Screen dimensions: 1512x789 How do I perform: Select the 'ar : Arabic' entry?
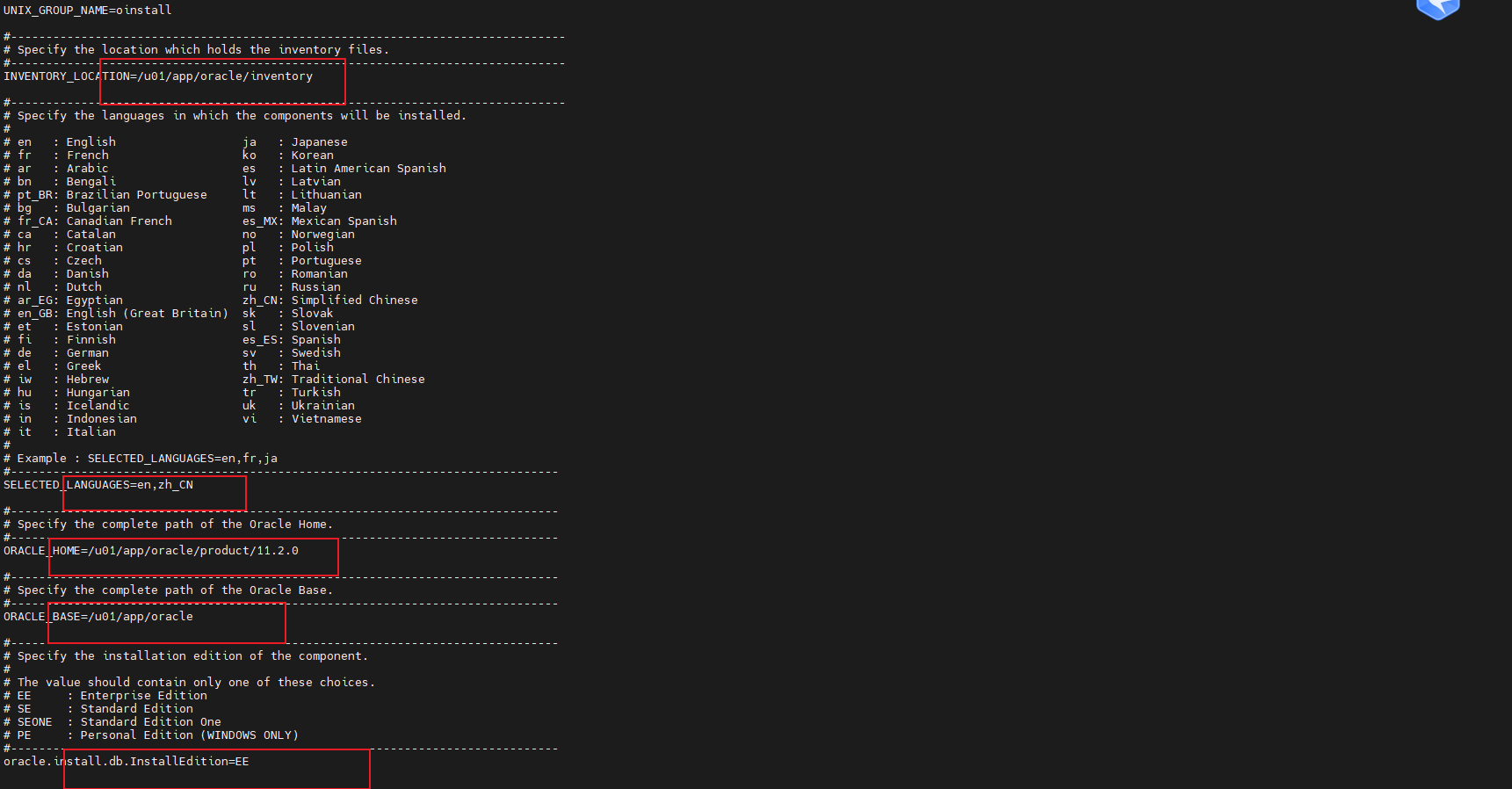[x=63, y=169]
